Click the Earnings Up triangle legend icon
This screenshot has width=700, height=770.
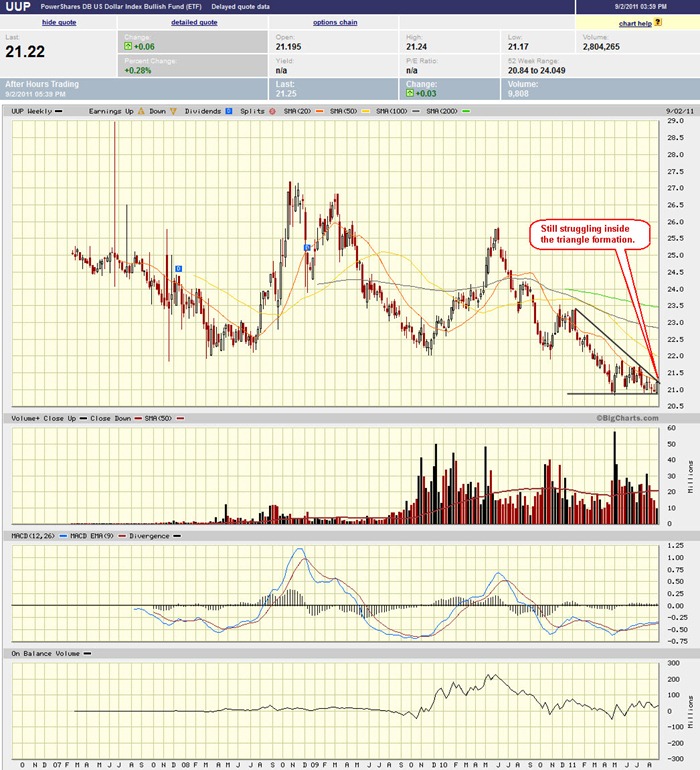tap(141, 111)
